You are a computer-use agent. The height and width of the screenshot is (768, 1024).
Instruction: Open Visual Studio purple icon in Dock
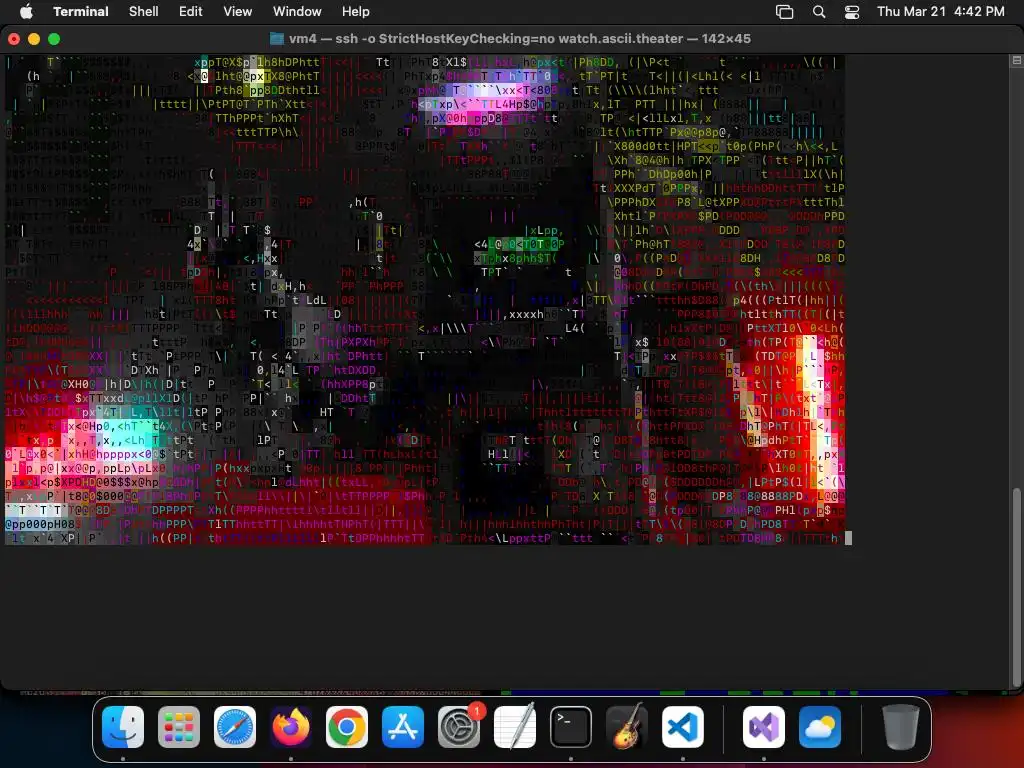click(763, 727)
